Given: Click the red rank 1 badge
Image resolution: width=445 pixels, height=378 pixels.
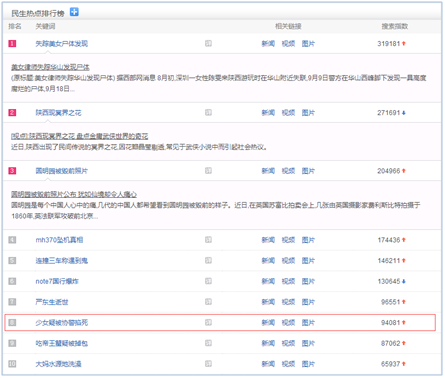Looking at the screenshot, I should pos(12,43).
